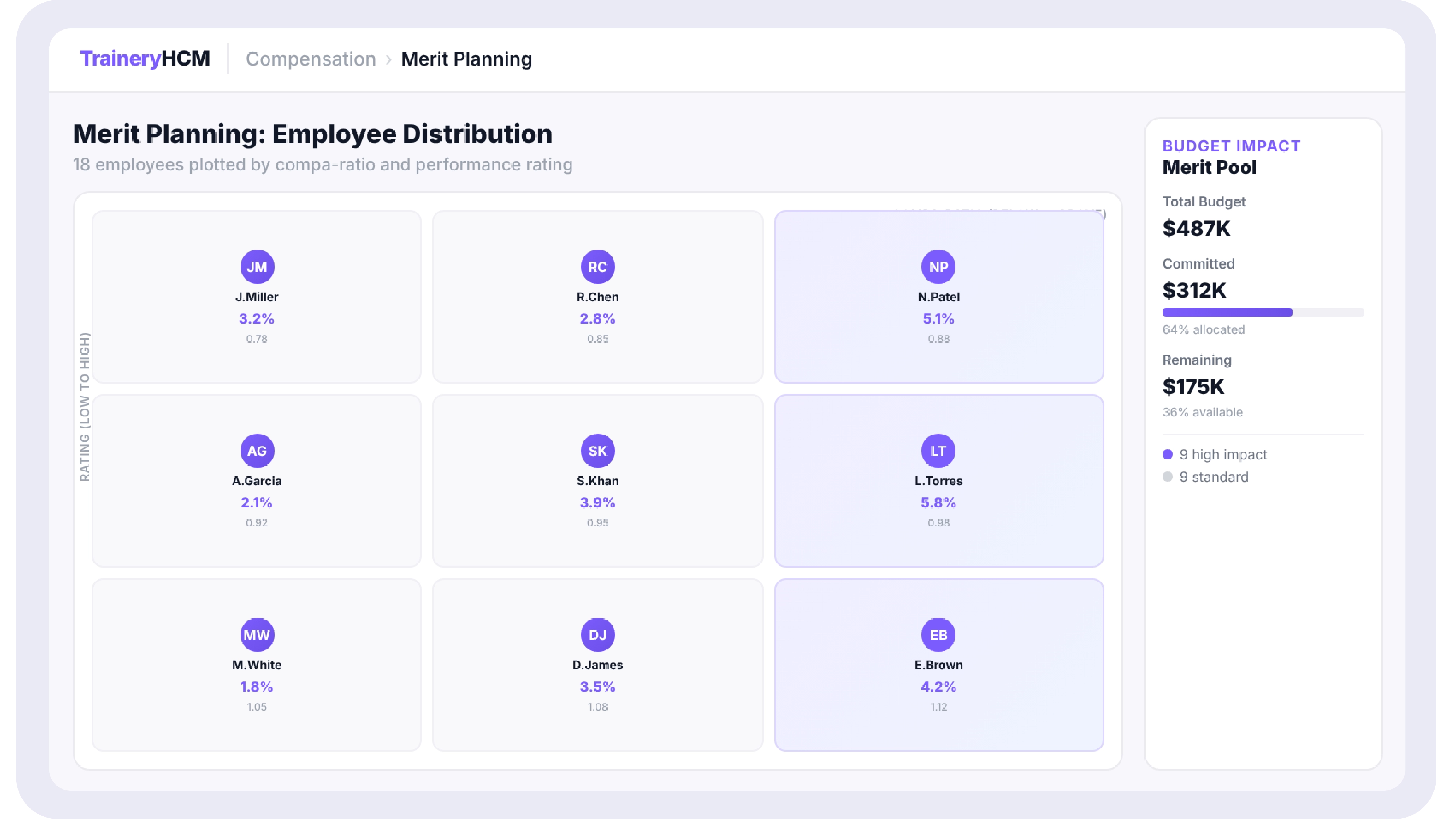The width and height of the screenshot is (1456, 819).
Task: Select Merit Planning breadcrumb
Action: coord(466,59)
